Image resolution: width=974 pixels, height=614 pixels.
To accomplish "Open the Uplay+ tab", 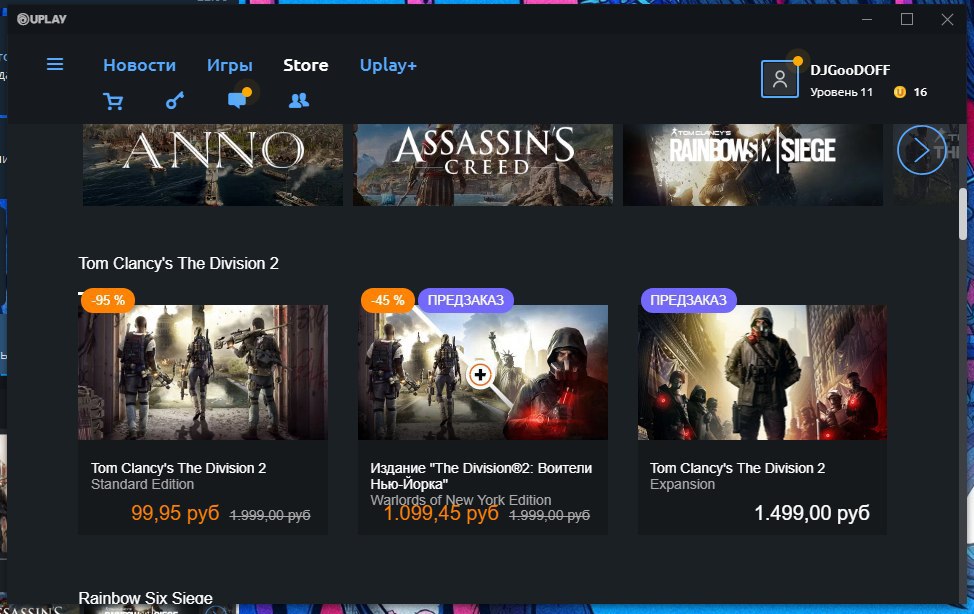I will [x=388, y=65].
